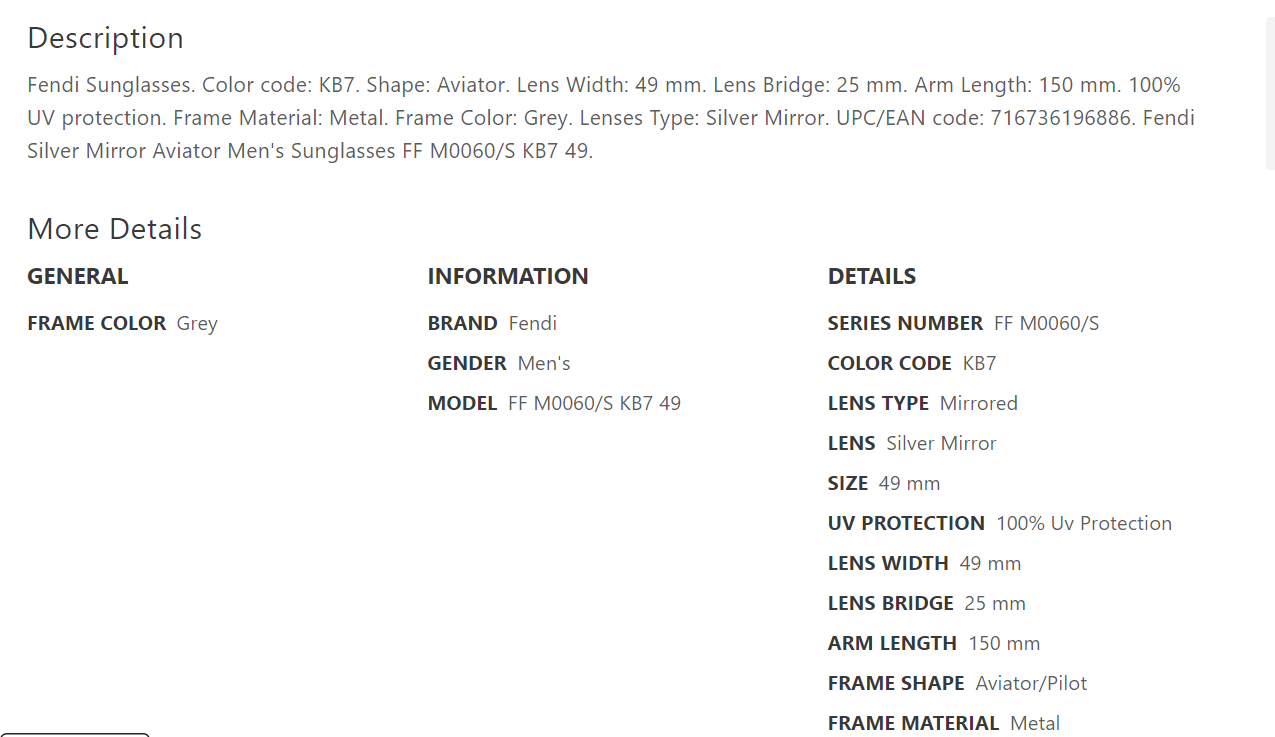Click the LENS TYPE value Mirrored

pyautogui.click(x=979, y=403)
